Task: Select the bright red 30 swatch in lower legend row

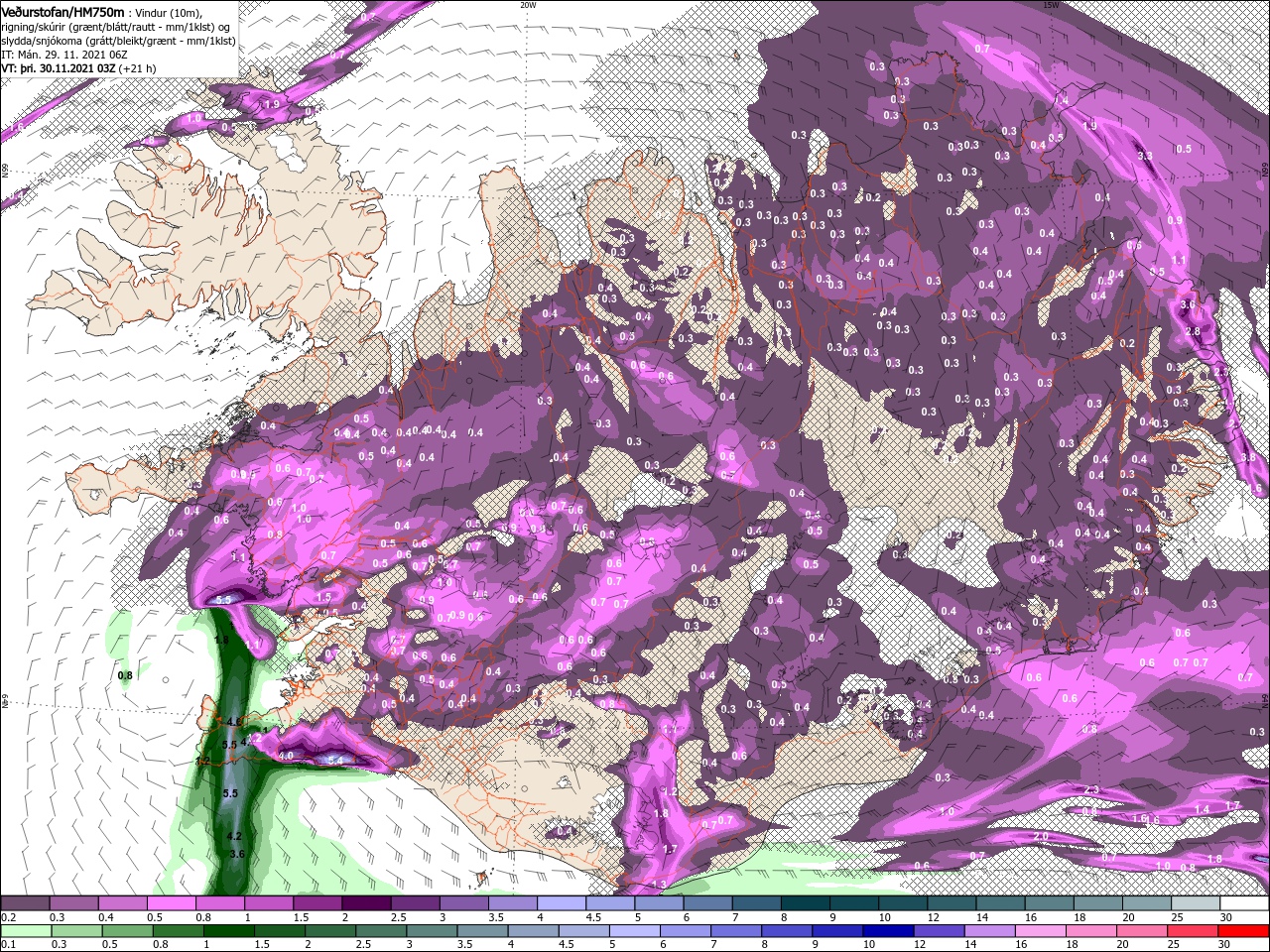Action: point(1245,931)
